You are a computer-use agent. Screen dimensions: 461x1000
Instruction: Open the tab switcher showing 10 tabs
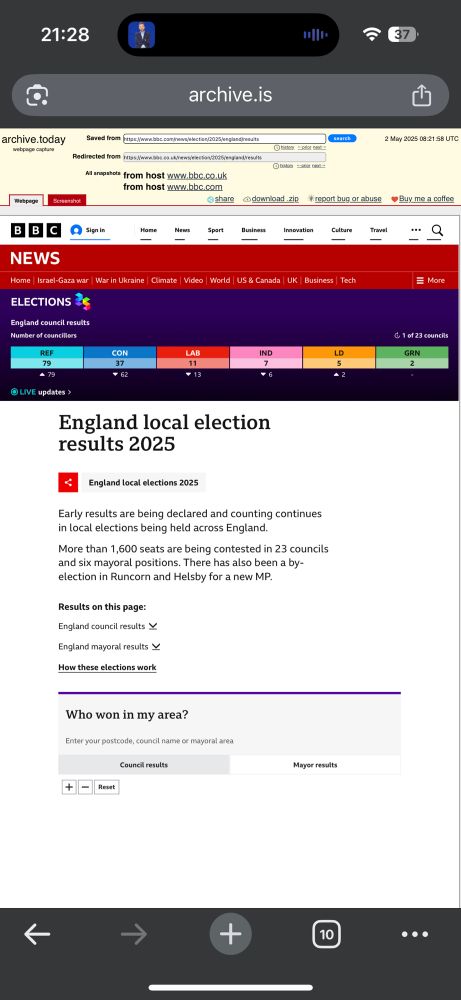click(x=326, y=934)
